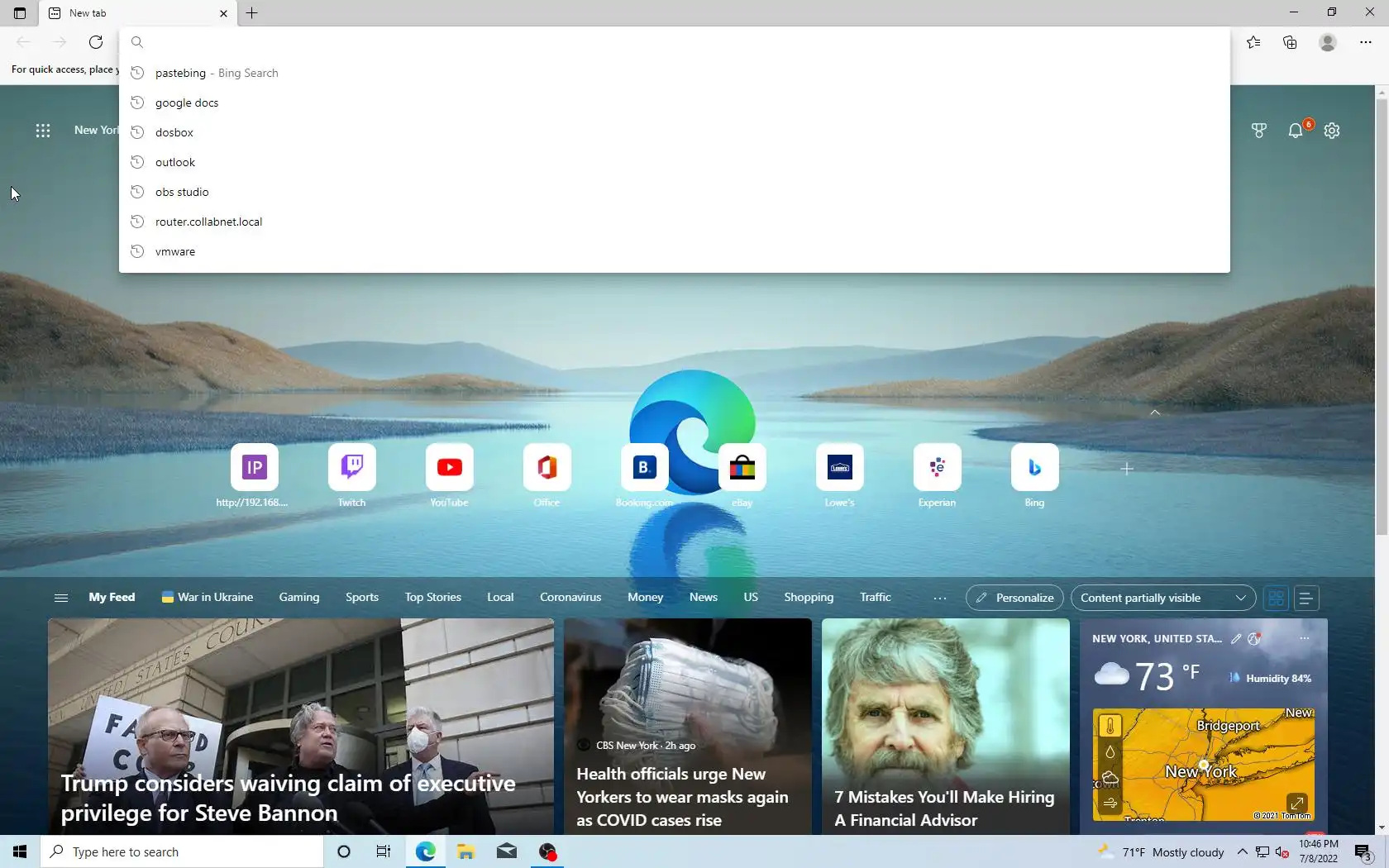The width and height of the screenshot is (1389, 868).
Task: Open the tab actions menu icon
Action: [x=20, y=13]
